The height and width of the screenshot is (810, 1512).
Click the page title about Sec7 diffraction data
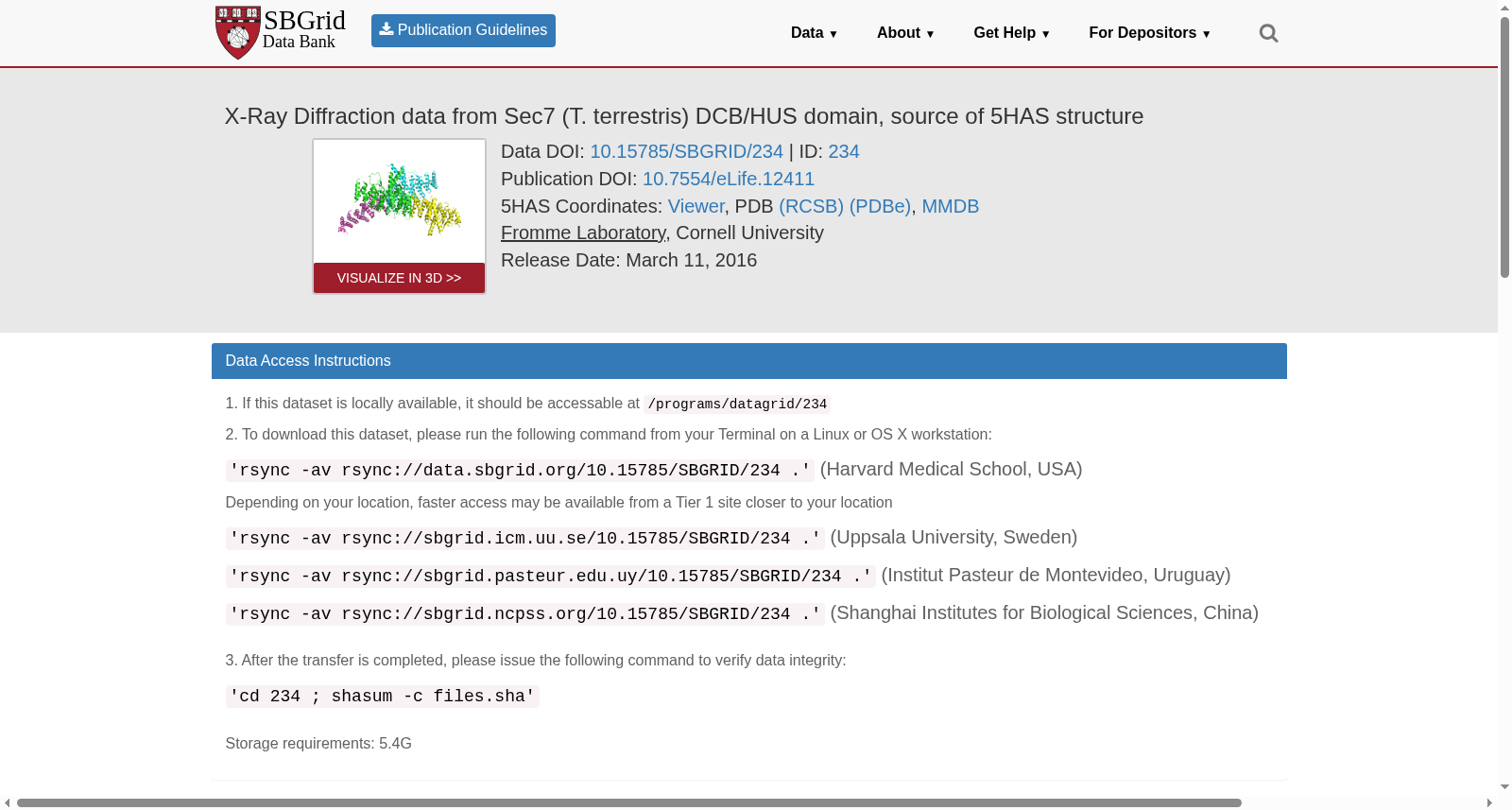tap(683, 116)
